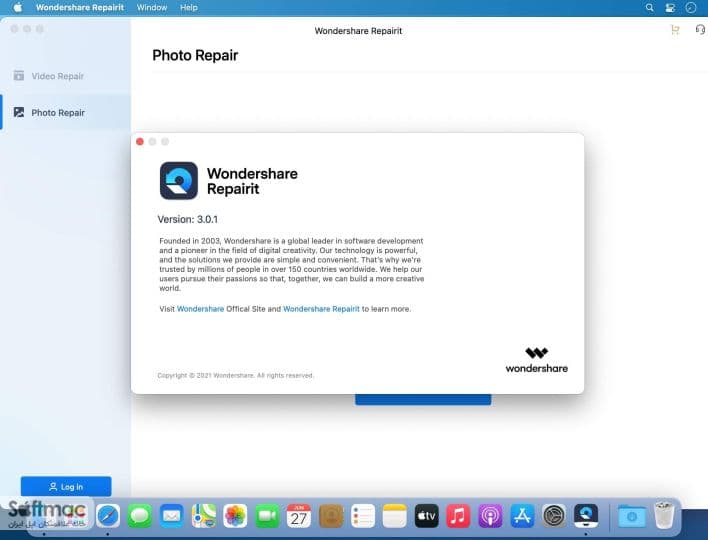Image resolution: width=708 pixels, height=540 pixels.
Task: Open the Wondershare Repairit app menu
Action: click(80, 8)
